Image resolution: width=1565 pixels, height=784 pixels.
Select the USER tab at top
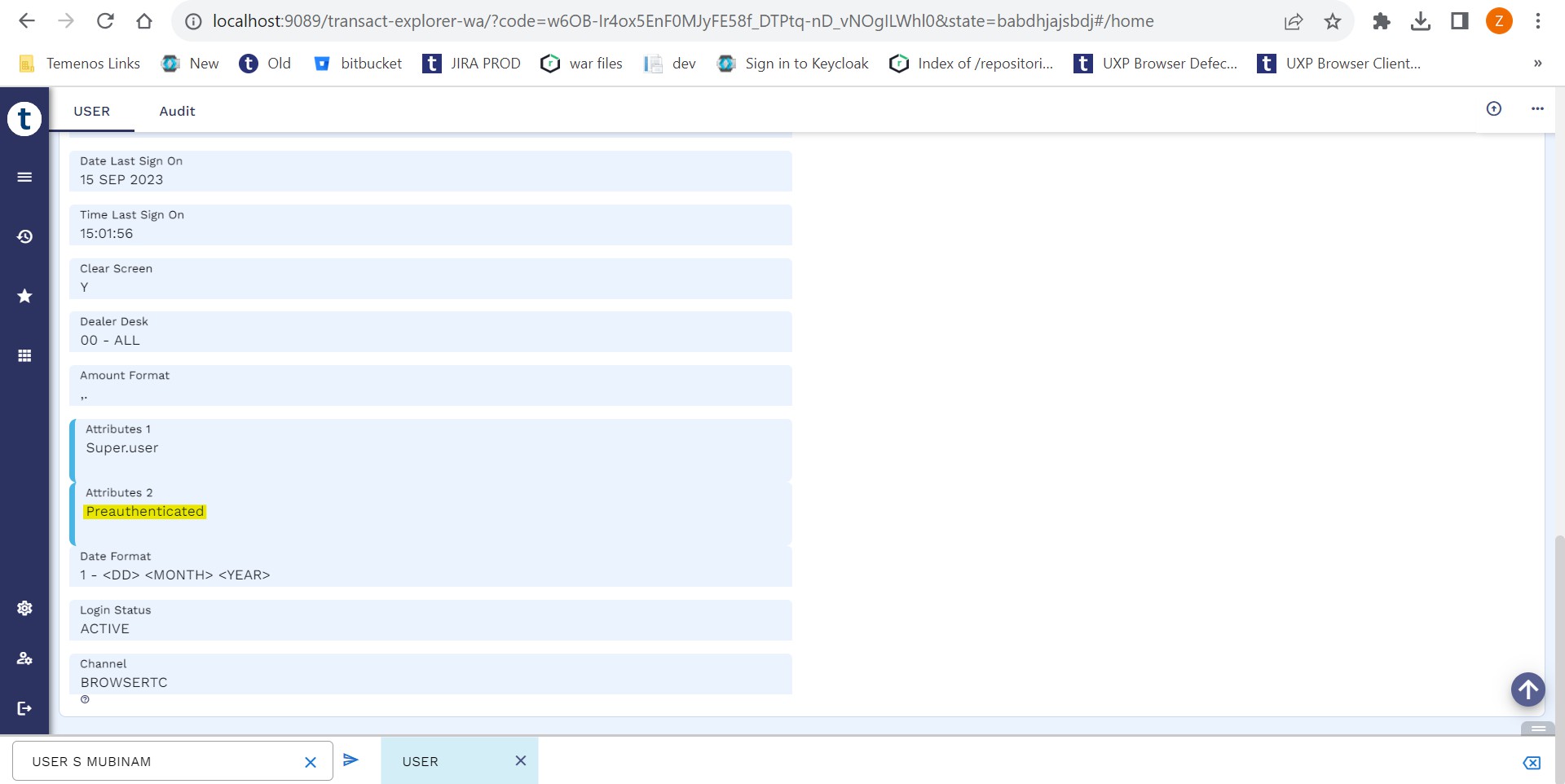click(x=91, y=112)
